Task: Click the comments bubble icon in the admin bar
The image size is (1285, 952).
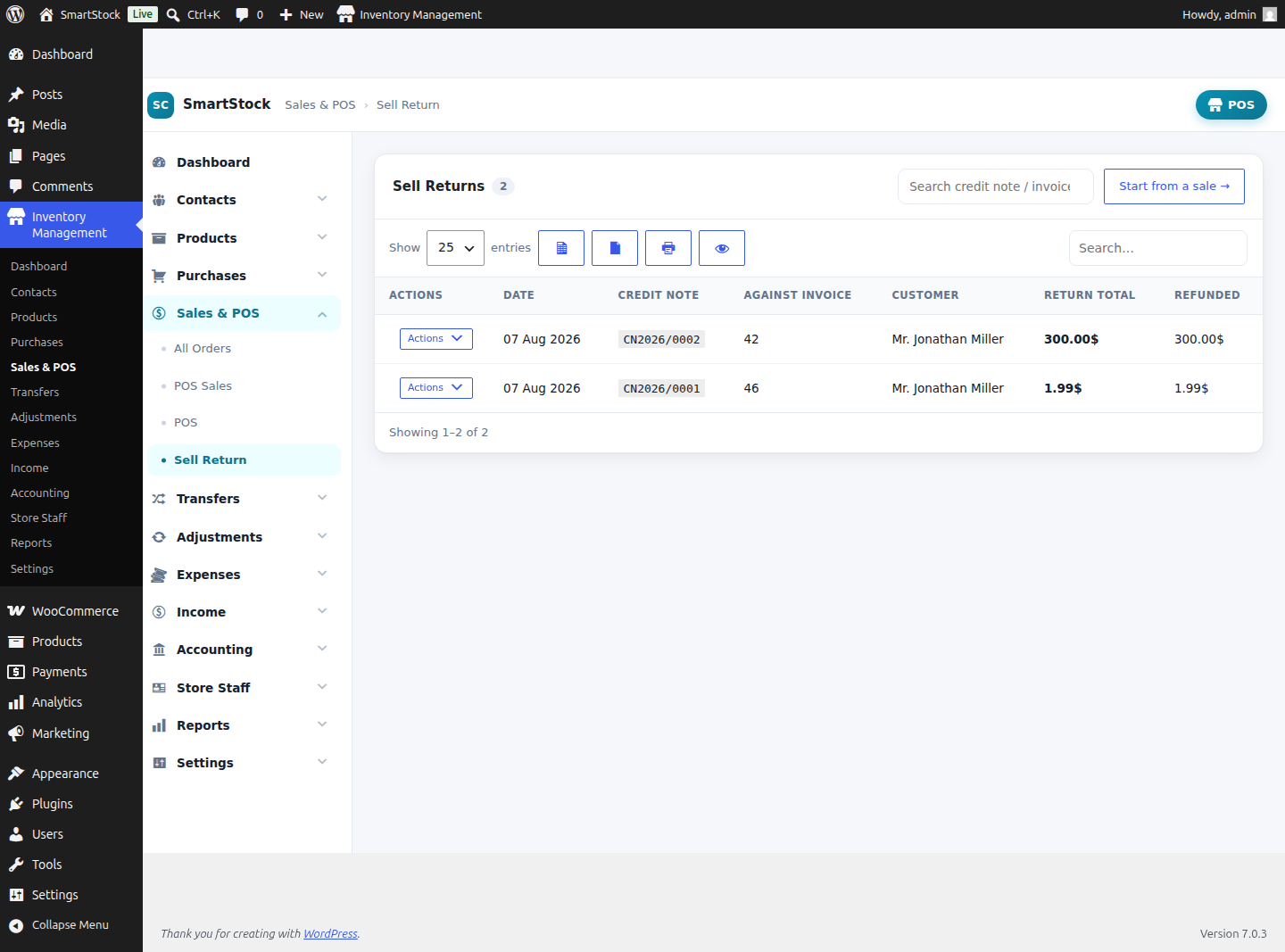Action: click(242, 14)
